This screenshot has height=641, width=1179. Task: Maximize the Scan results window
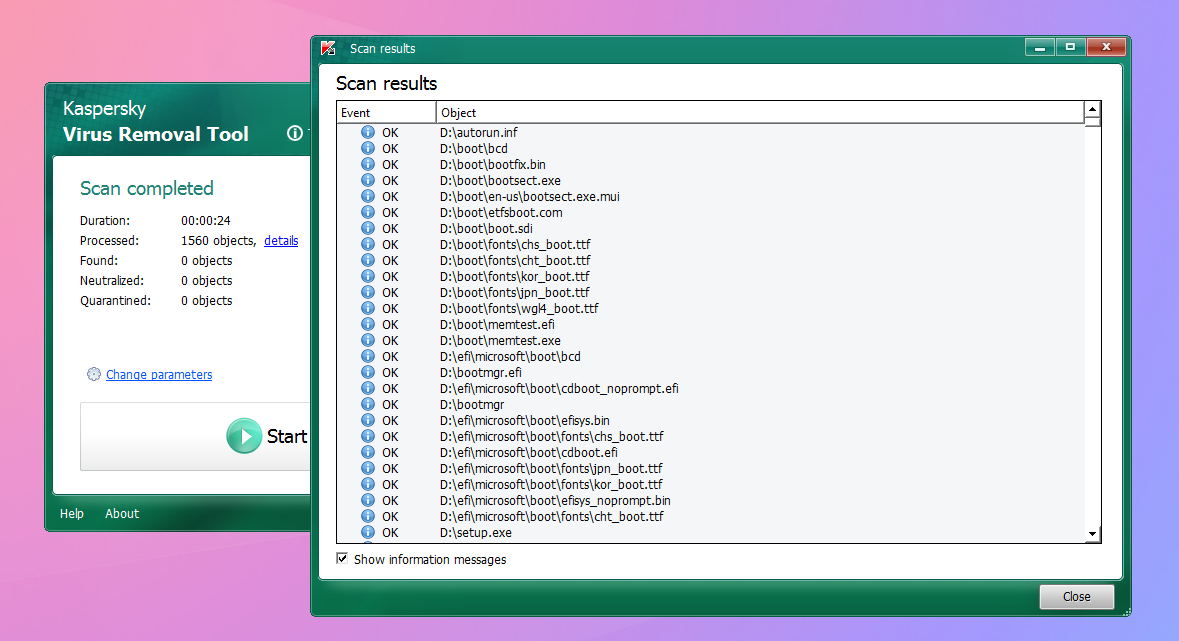tap(1070, 47)
